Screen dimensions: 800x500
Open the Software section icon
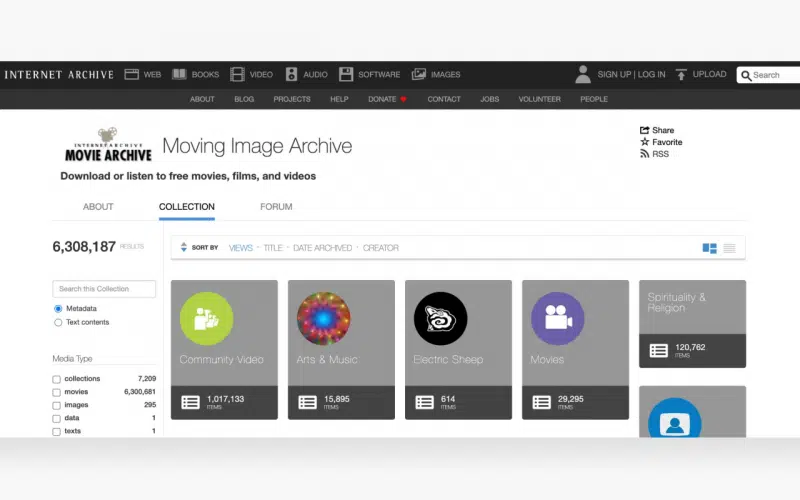point(346,75)
